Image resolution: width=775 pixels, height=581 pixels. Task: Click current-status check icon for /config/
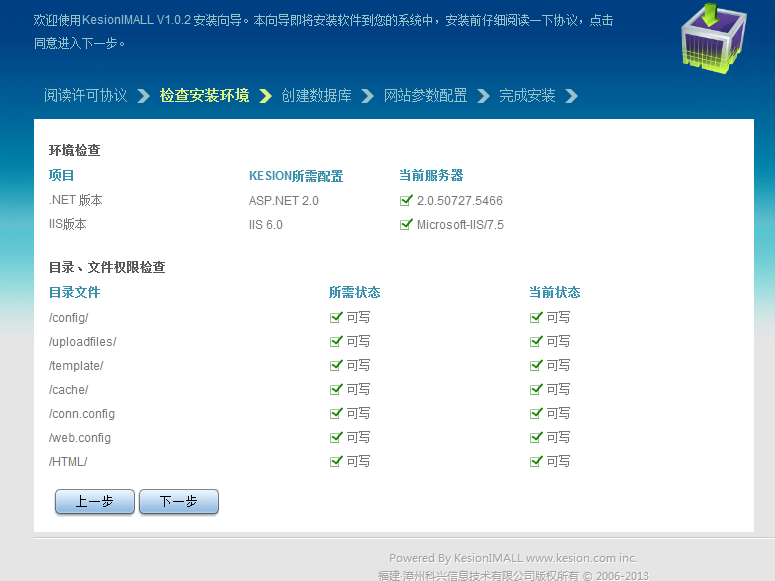[x=536, y=317]
